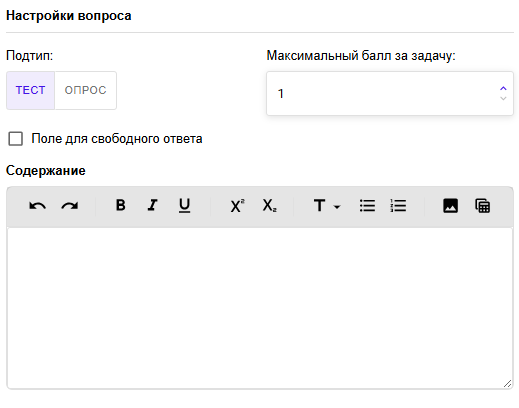Select the ТЕСТ subtype
519x408 pixels.
click(30, 90)
